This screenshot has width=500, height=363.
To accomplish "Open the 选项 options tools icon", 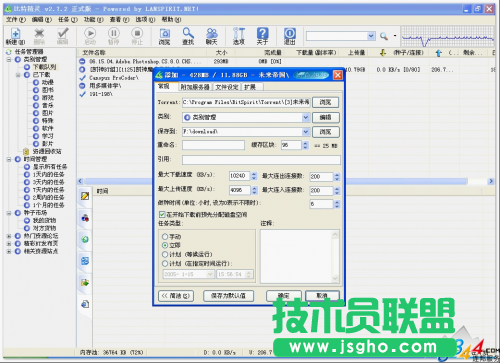I will 239,36.
